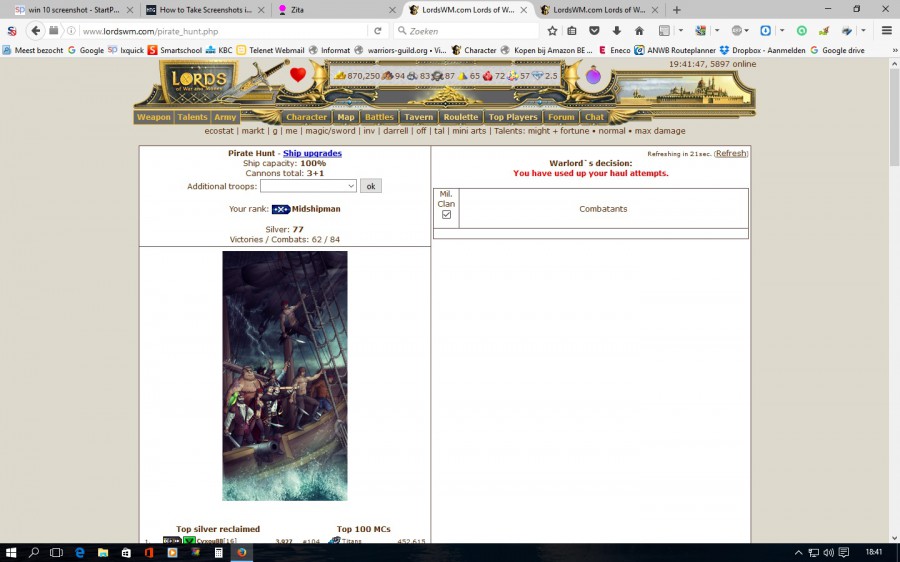Image resolution: width=900 pixels, height=562 pixels.
Task: Show hidden system tray icons
Action: pos(798,552)
